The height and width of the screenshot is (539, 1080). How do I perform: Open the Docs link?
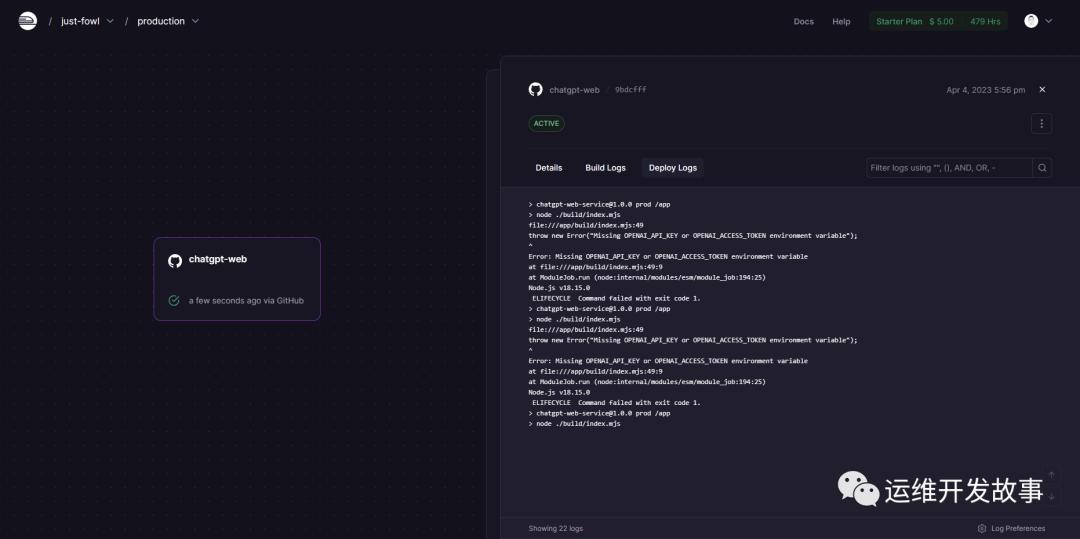pyautogui.click(x=803, y=21)
